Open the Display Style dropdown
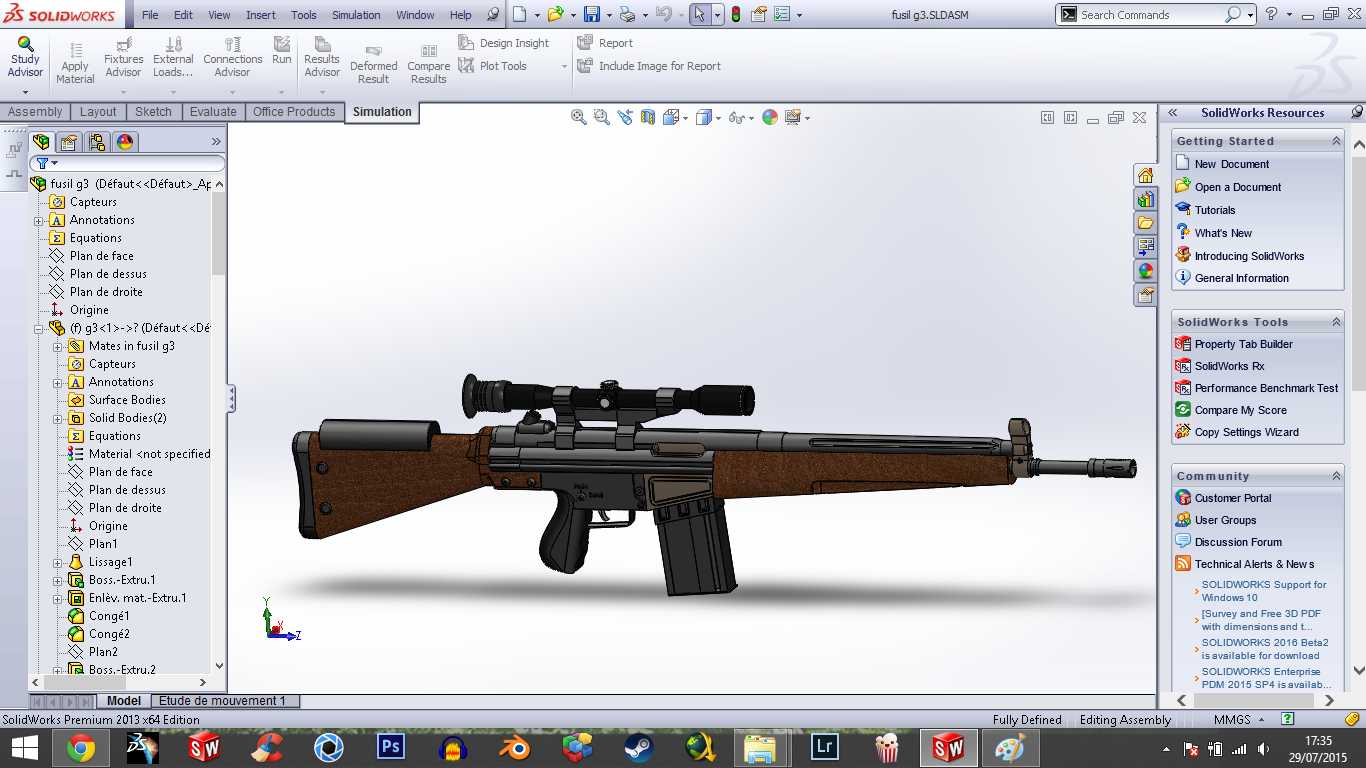 tap(719, 118)
